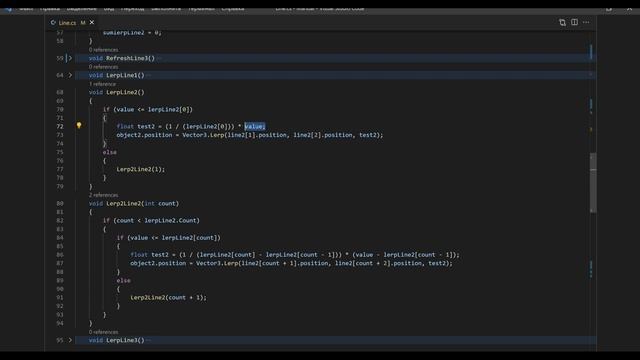Click the vertical scrollbar thumb
The height and width of the screenshot is (360, 640).
[593, 182]
